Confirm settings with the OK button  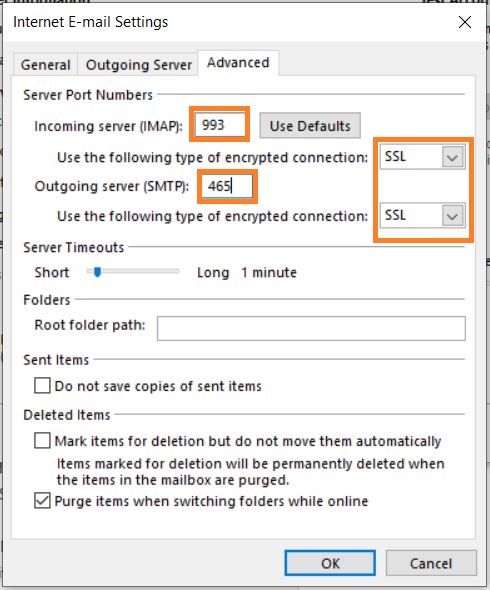(330, 563)
